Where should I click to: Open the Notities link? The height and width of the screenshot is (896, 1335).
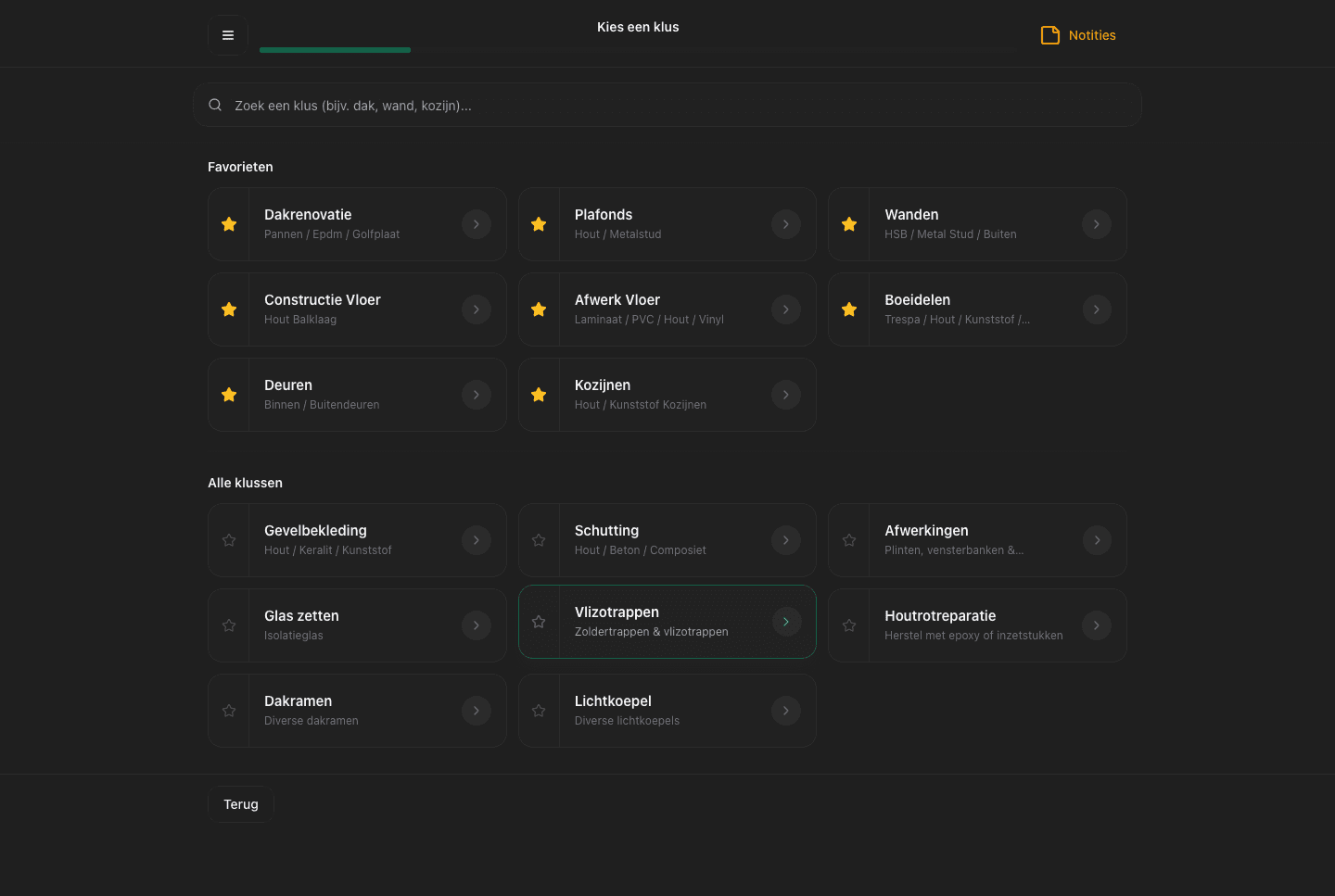click(x=1091, y=35)
